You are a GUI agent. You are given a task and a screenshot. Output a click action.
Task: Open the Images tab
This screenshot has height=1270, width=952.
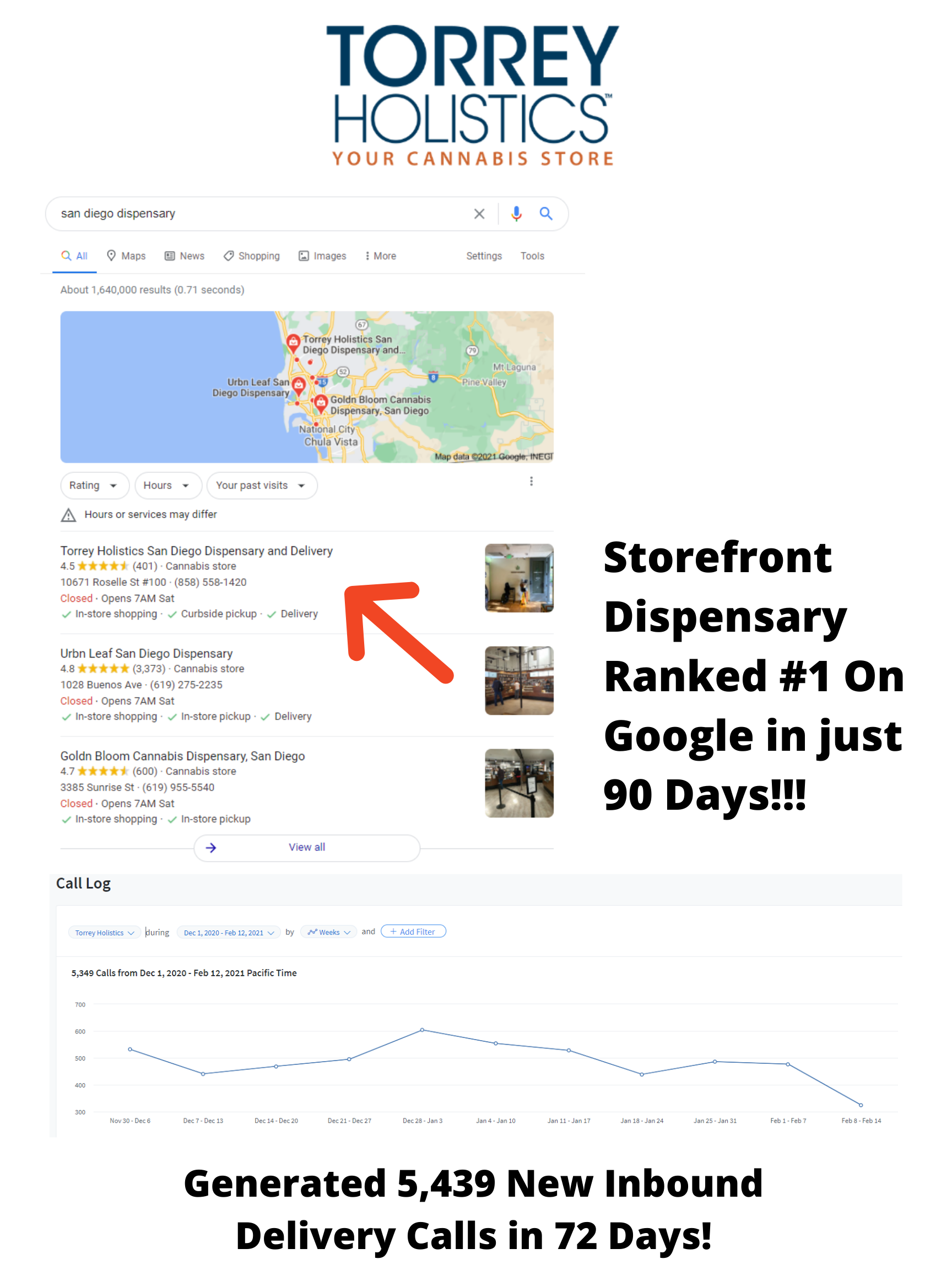click(x=322, y=256)
